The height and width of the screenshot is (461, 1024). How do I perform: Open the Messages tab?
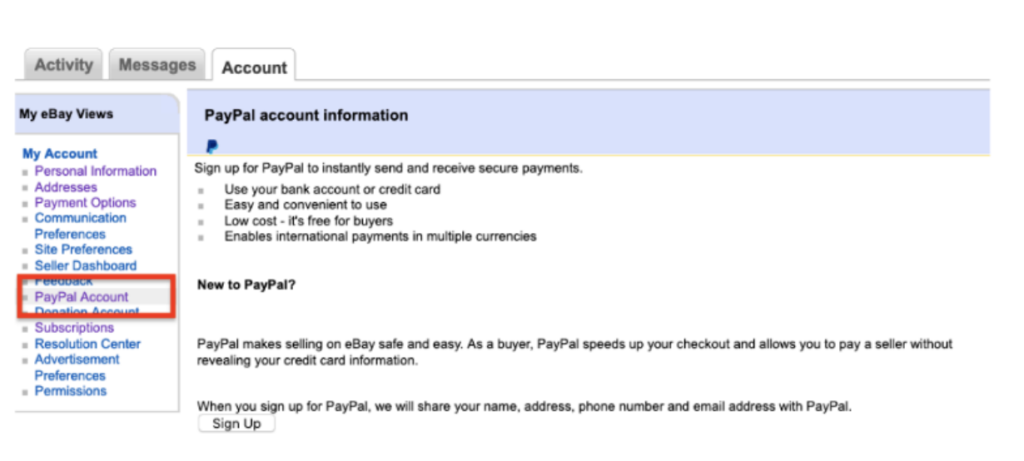click(x=157, y=65)
